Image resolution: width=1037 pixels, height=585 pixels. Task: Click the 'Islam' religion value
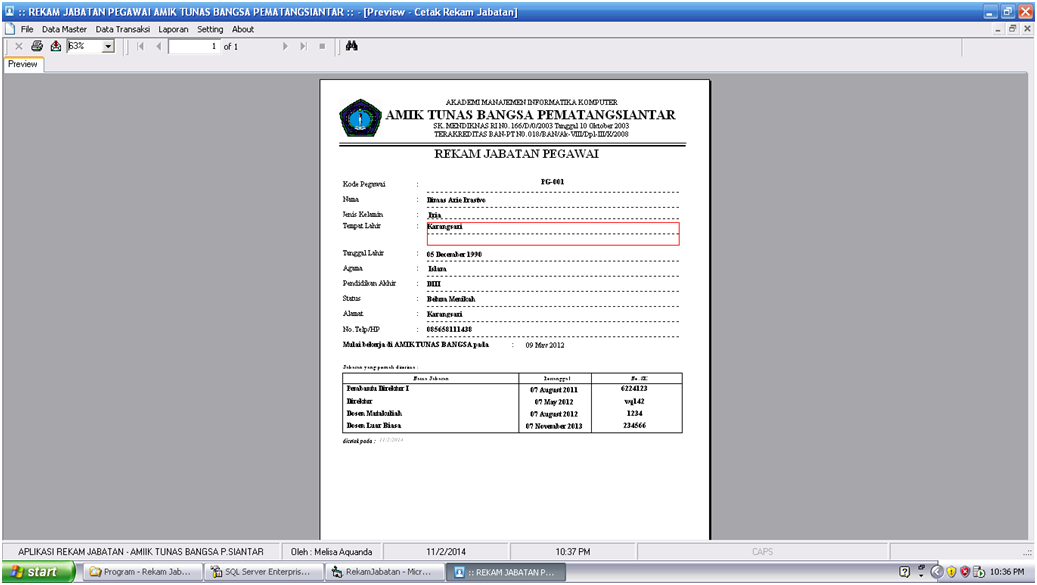436,269
